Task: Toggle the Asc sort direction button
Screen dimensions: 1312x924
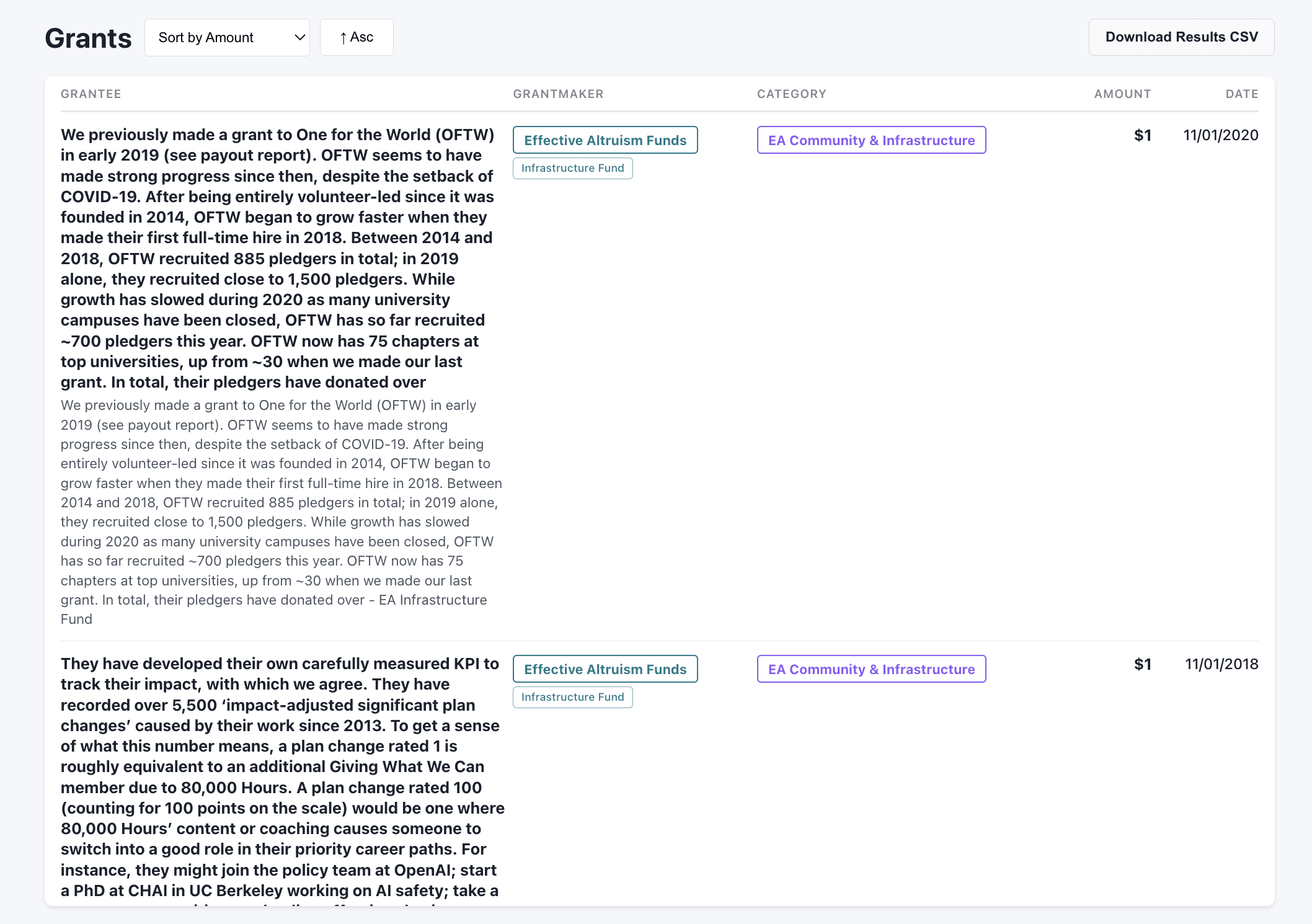Action: 357,37
